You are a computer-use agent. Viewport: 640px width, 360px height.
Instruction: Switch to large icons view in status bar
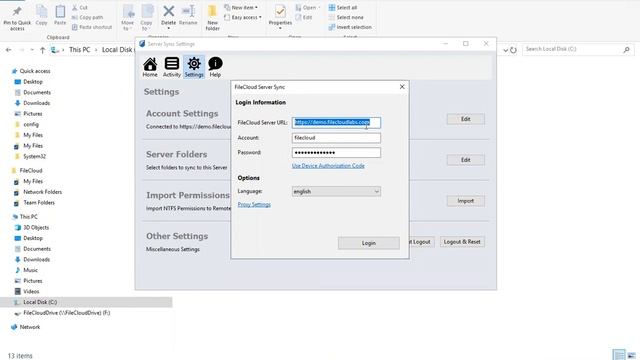(632, 355)
